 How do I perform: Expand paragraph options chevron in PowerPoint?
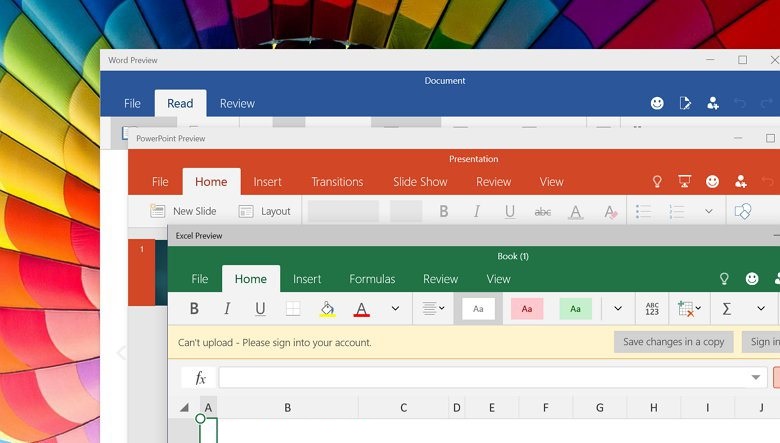click(709, 211)
